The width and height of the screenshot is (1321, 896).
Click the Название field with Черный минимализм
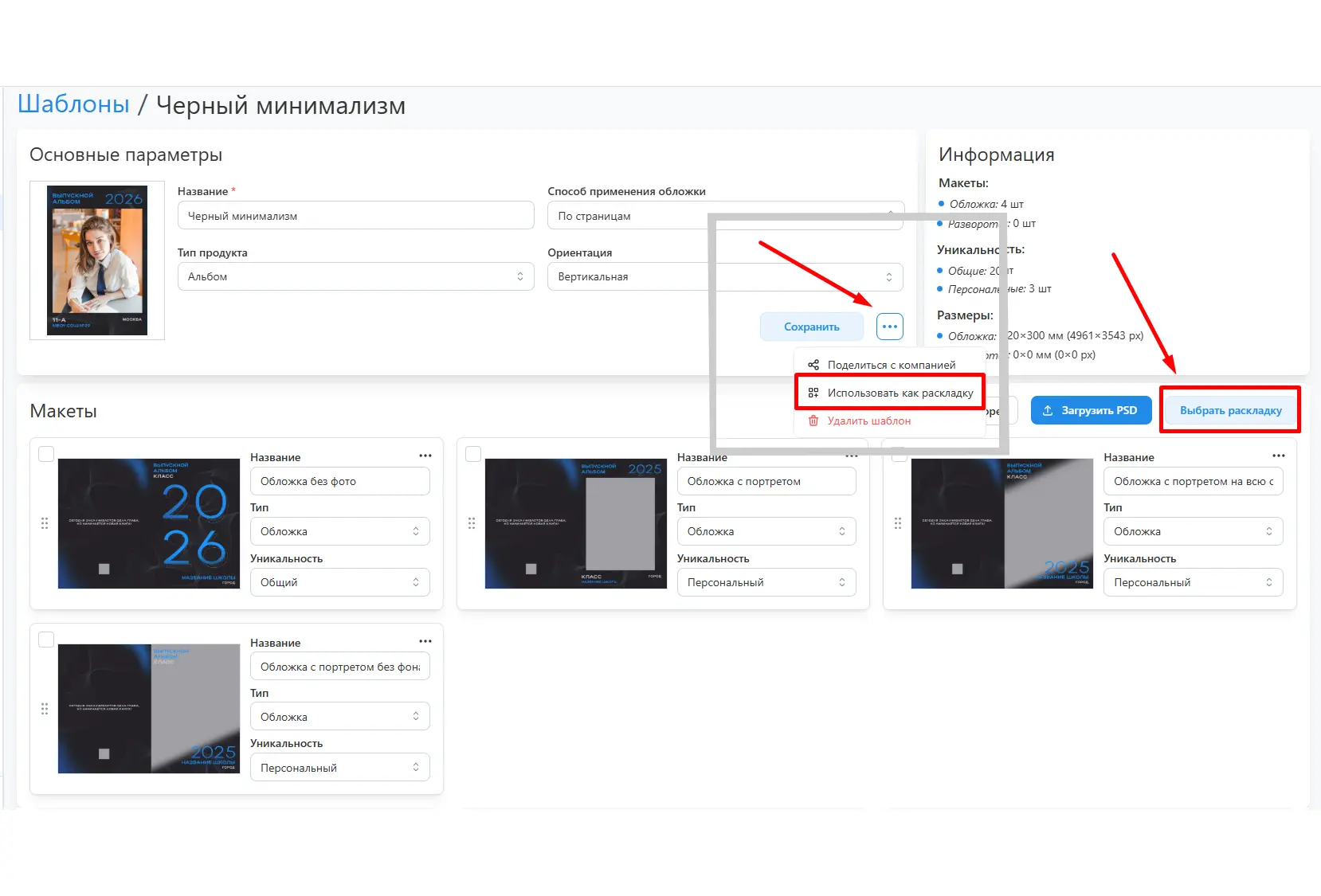point(355,215)
